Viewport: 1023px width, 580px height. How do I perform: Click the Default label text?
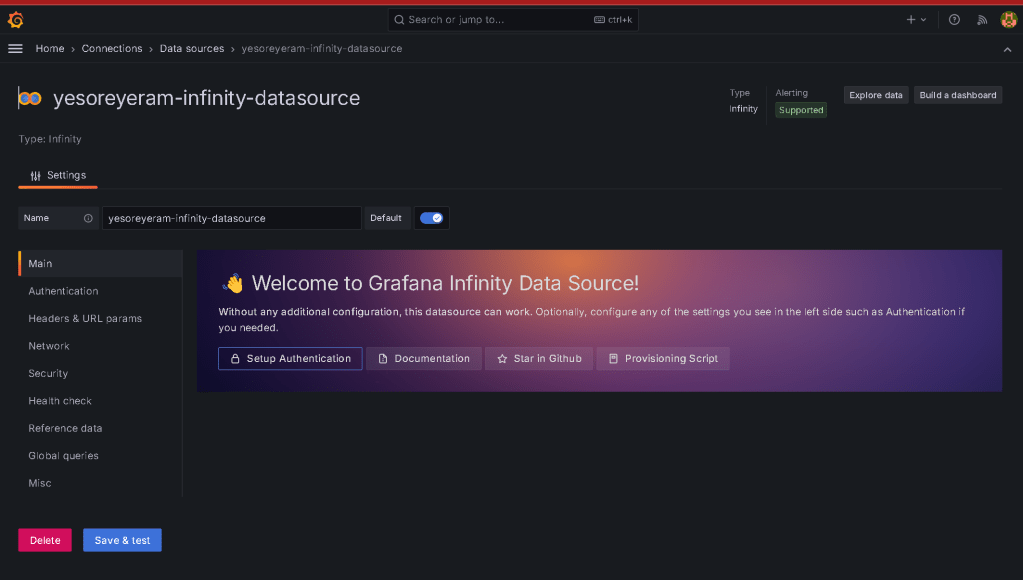pyautogui.click(x=386, y=219)
